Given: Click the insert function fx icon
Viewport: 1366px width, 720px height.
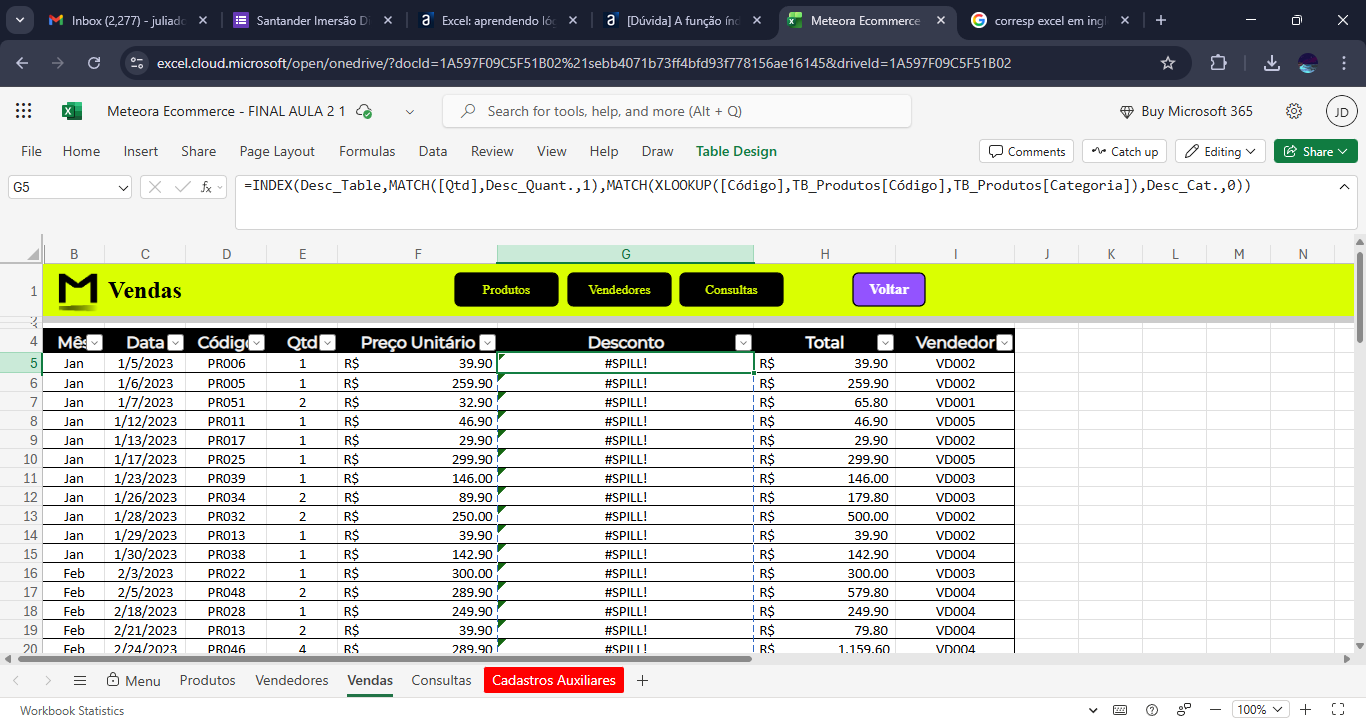Looking at the screenshot, I should (x=208, y=186).
